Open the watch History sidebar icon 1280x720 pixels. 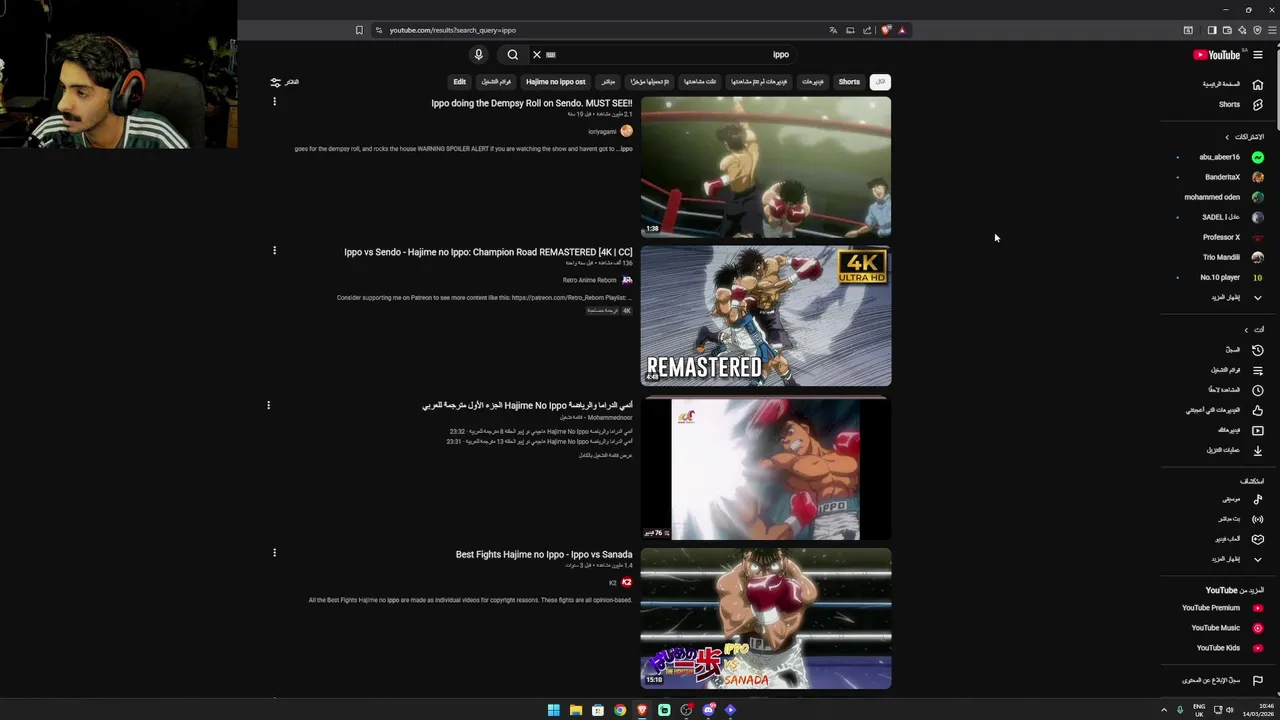click(x=1258, y=350)
